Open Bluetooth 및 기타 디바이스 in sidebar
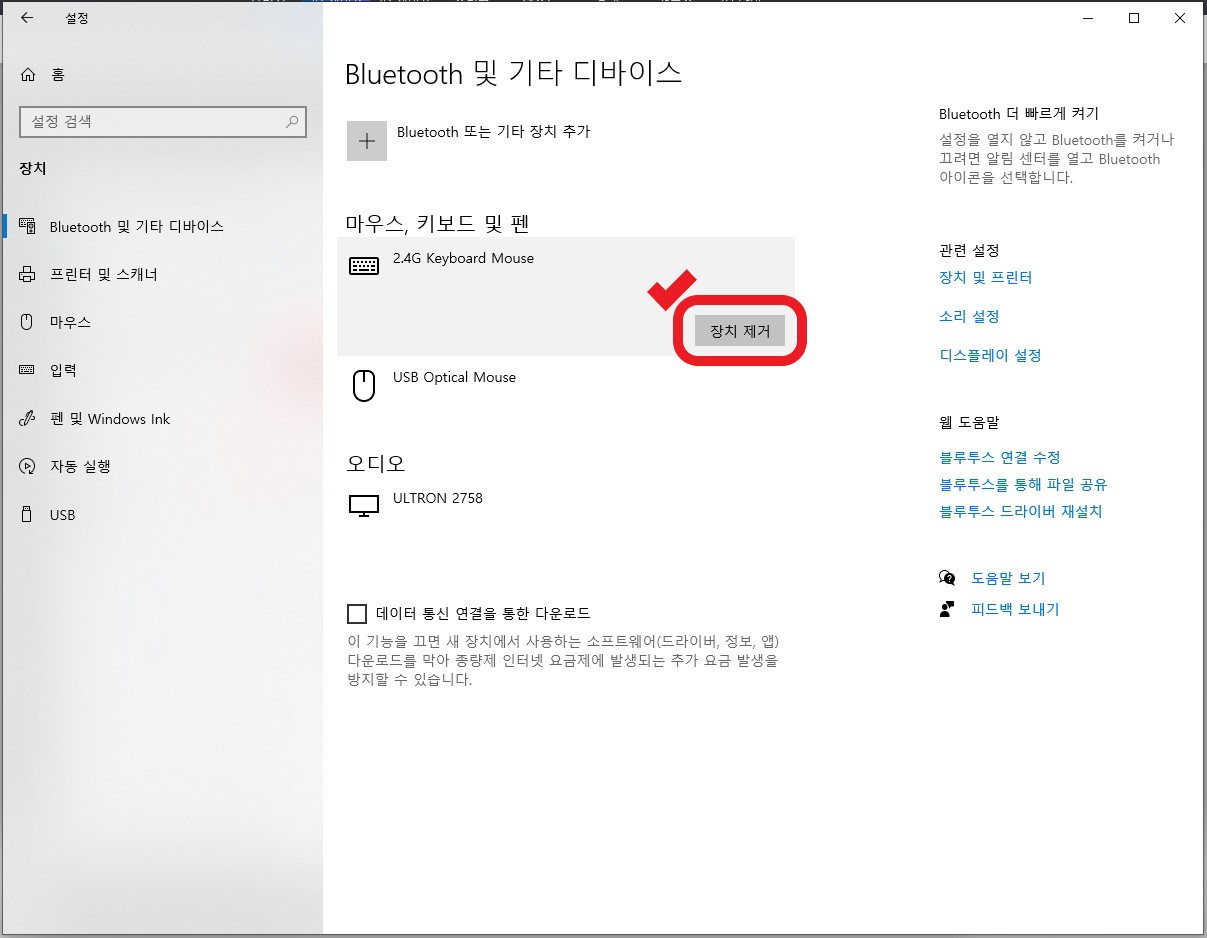 tap(136, 226)
